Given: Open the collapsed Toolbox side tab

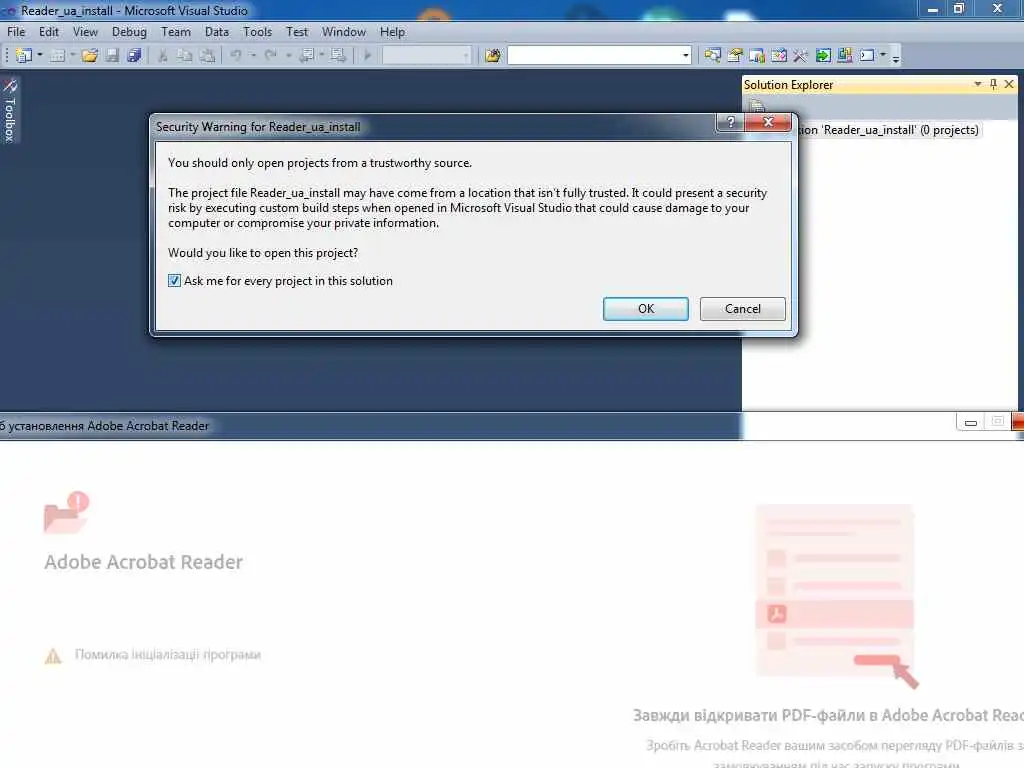Looking at the screenshot, I should point(10,110).
